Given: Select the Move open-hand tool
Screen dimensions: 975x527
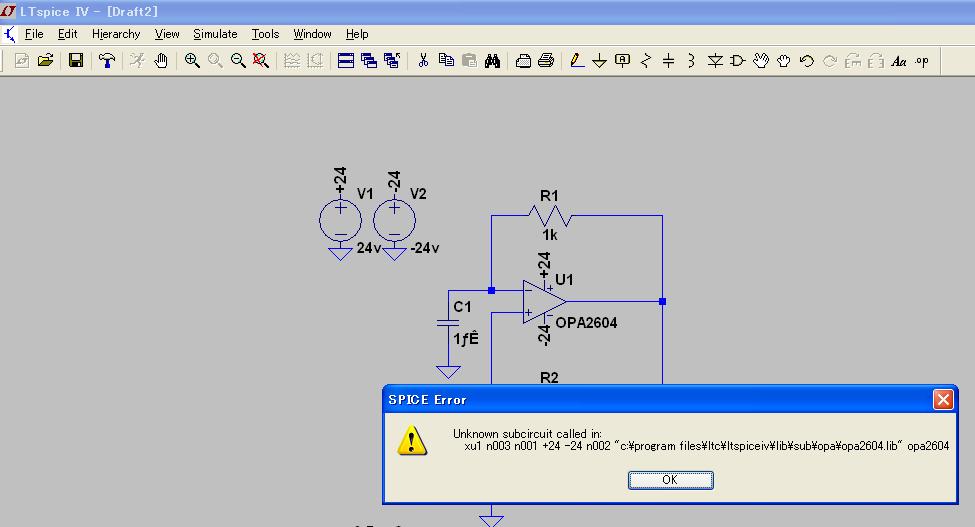Looking at the screenshot, I should pyautogui.click(x=760, y=60).
